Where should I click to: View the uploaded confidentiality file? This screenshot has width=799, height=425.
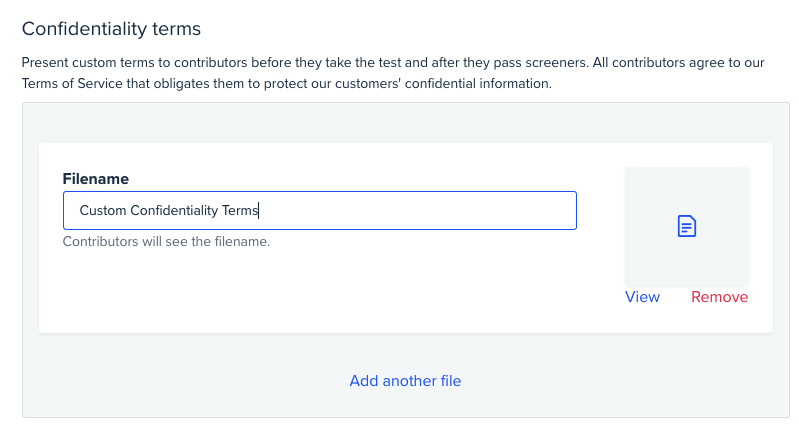tap(642, 297)
